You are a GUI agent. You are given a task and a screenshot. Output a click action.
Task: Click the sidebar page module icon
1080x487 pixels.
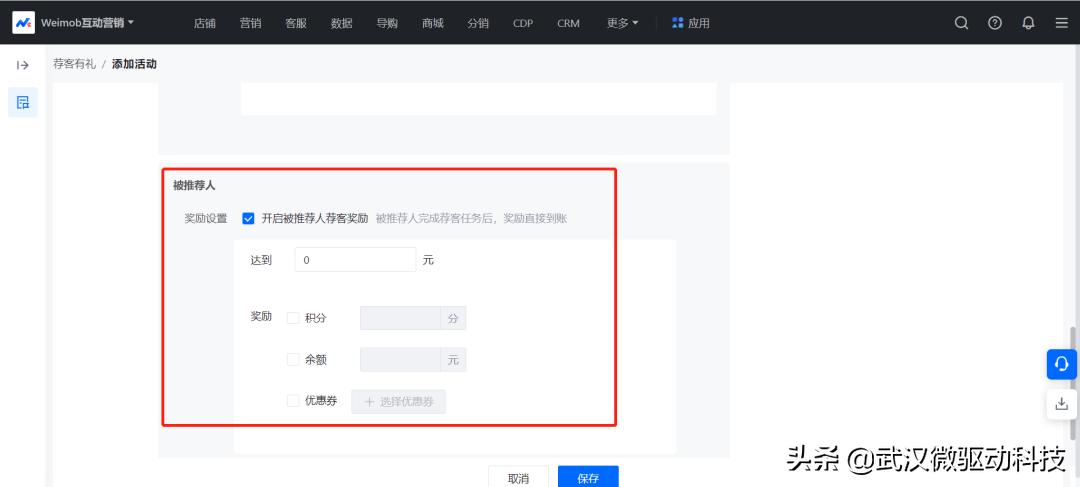tap(23, 103)
